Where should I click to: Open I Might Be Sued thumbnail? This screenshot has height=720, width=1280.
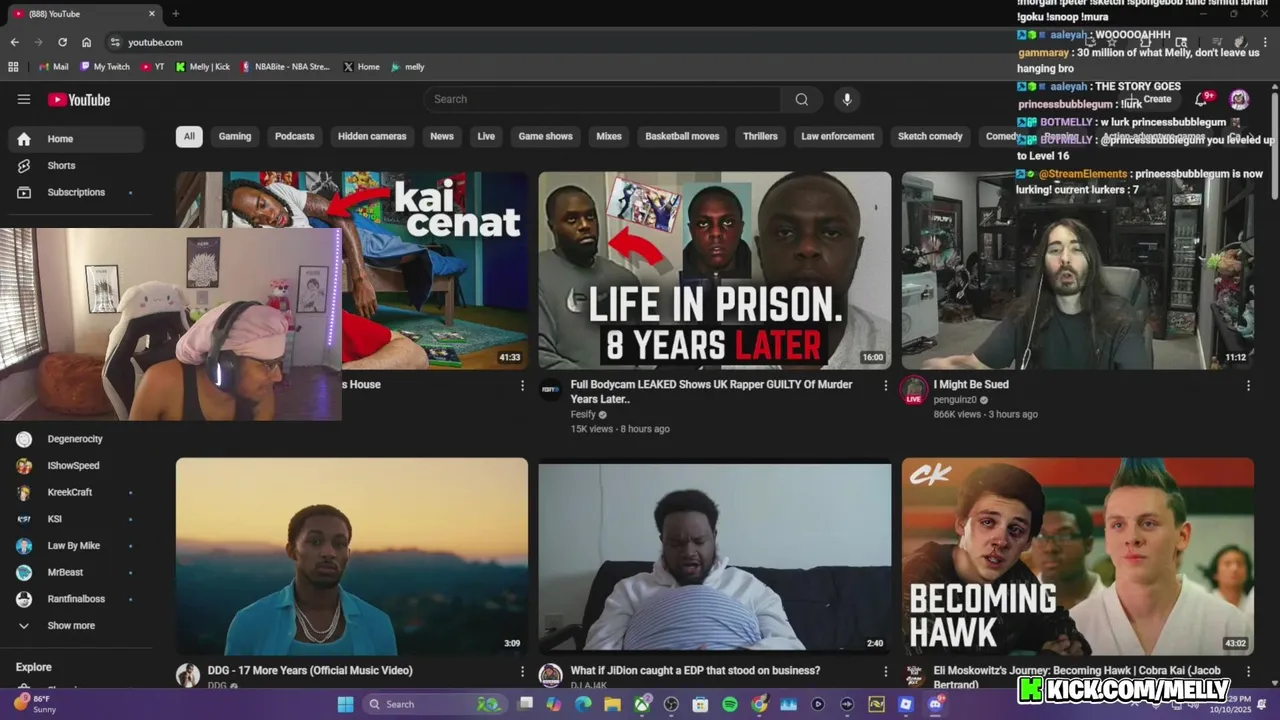tap(1077, 270)
